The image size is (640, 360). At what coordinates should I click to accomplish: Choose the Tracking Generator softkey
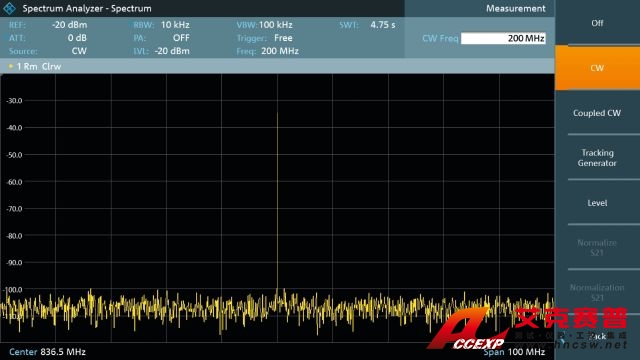(x=597, y=158)
